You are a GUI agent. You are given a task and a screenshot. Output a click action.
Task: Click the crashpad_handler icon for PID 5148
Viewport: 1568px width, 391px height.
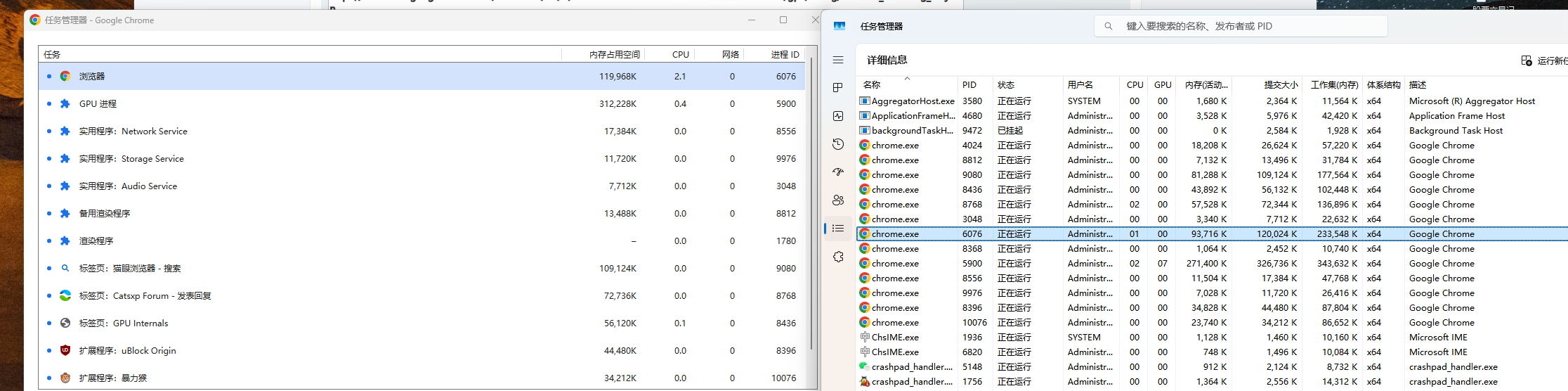tap(865, 366)
